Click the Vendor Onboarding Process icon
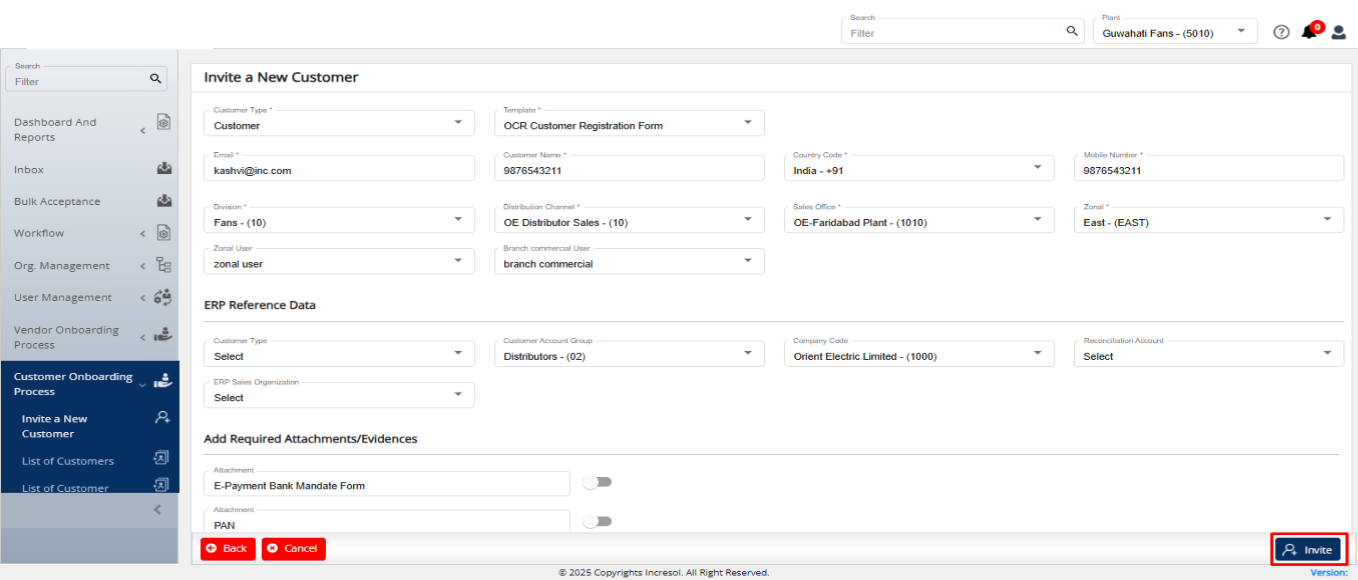Viewport: 1358px width, 580px height. 163,334
